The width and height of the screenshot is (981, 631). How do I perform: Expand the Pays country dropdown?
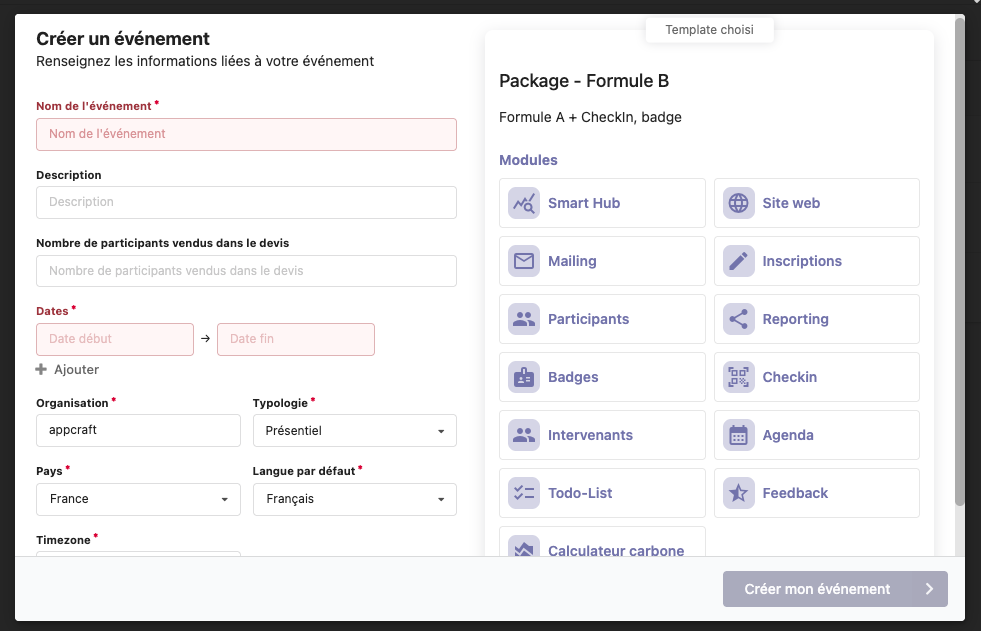tap(138, 499)
